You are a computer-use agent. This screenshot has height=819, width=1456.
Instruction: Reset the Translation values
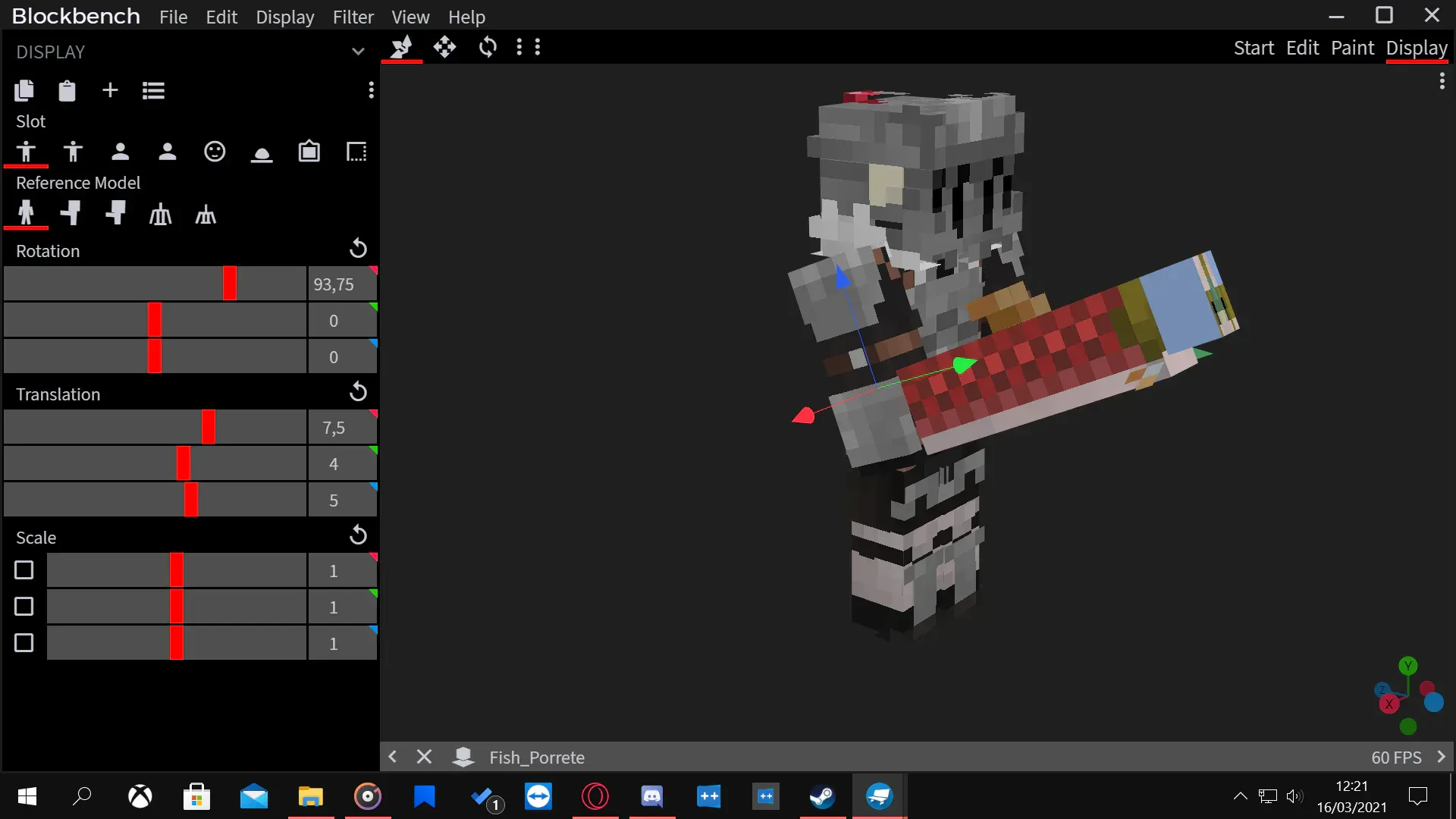[358, 392]
